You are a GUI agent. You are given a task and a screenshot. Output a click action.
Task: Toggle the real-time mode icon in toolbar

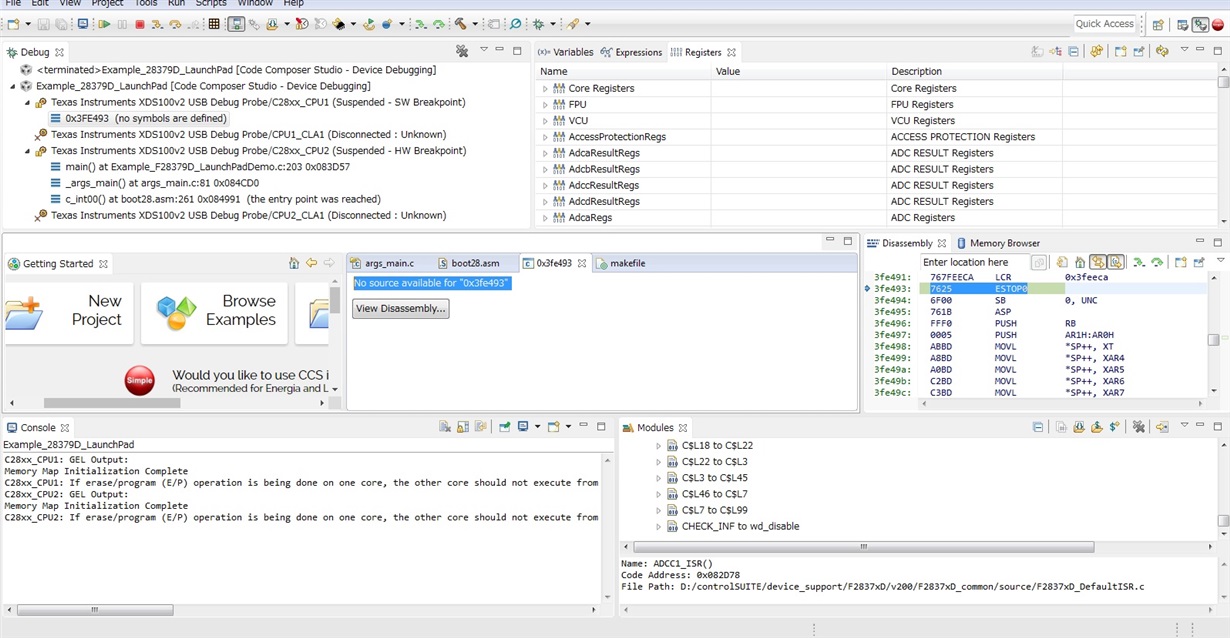[301, 24]
